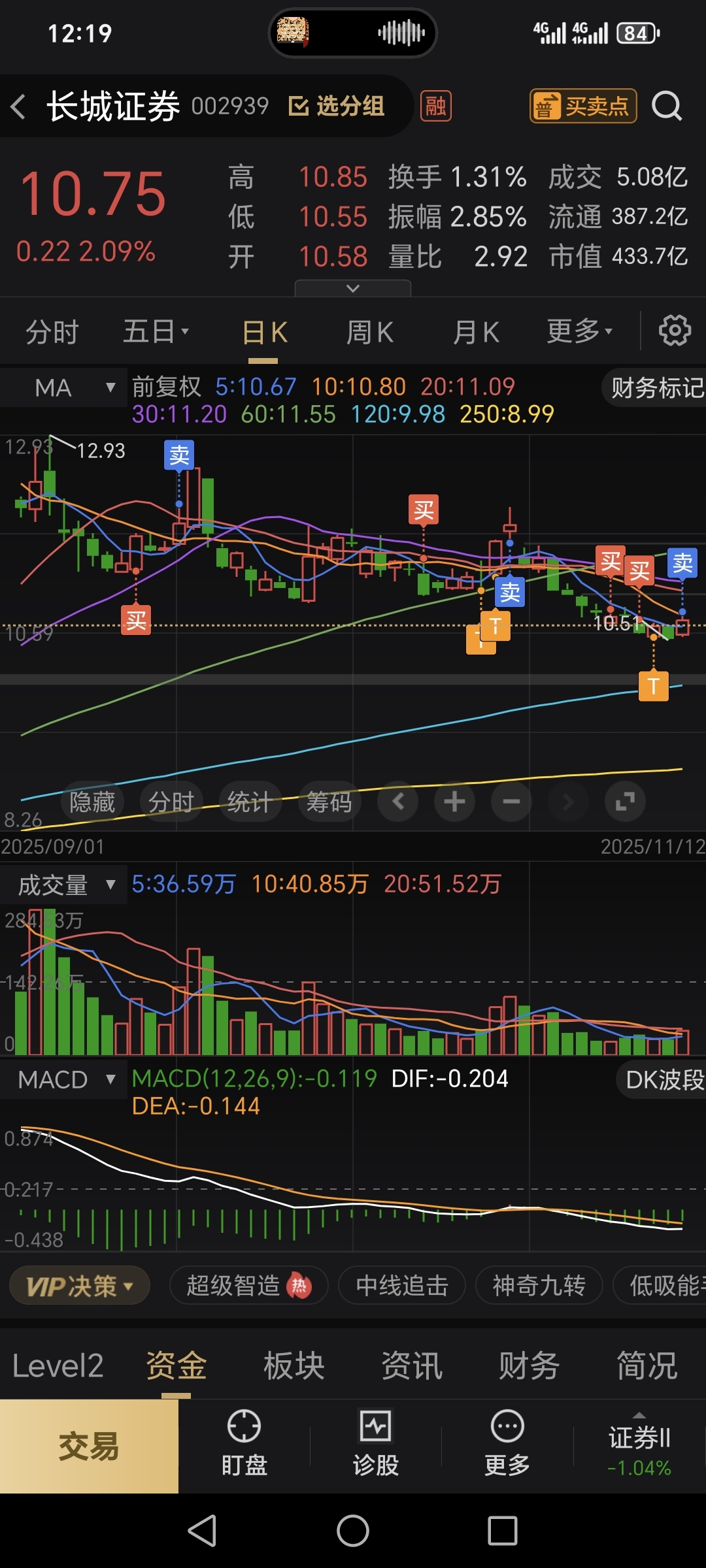This screenshot has height=1568, width=706.
Task: Zoom in chart with plus button
Action: click(454, 801)
